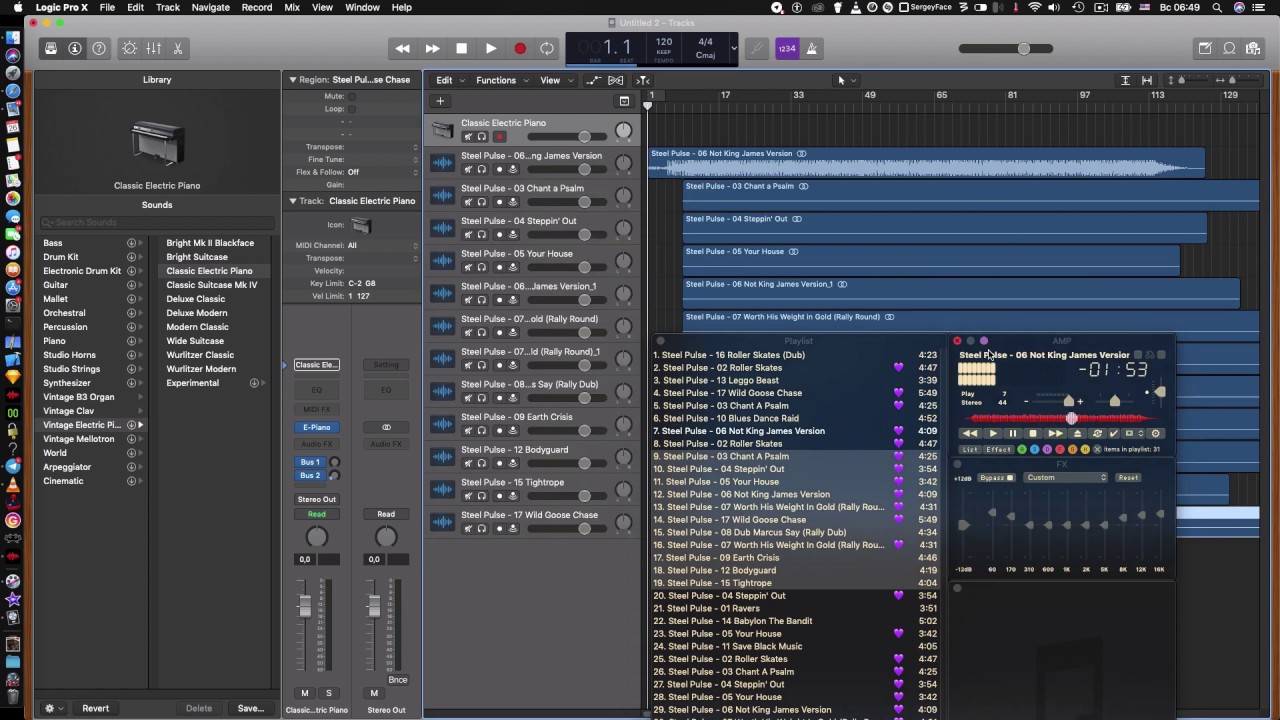Click the Stop transport button
The image size is (1280, 720).
click(461, 48)
